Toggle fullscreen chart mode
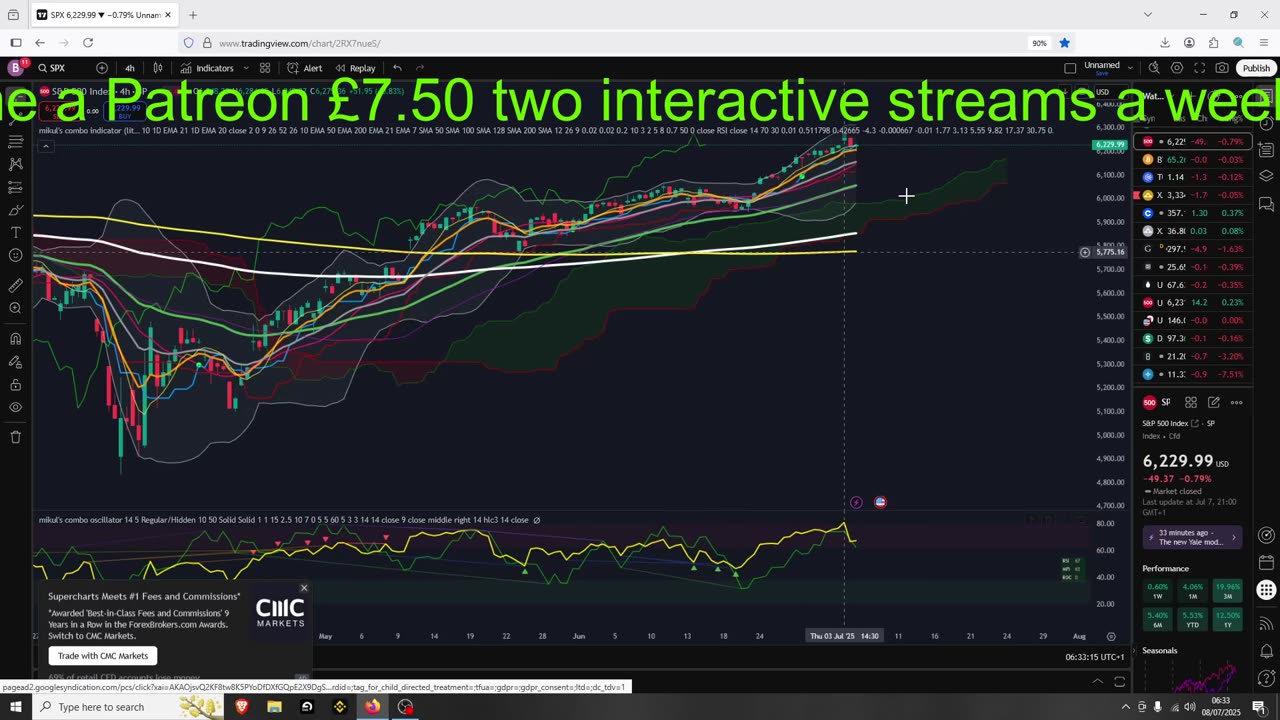The width and height of the screenshot is (1280, 720). point(1199,68)
